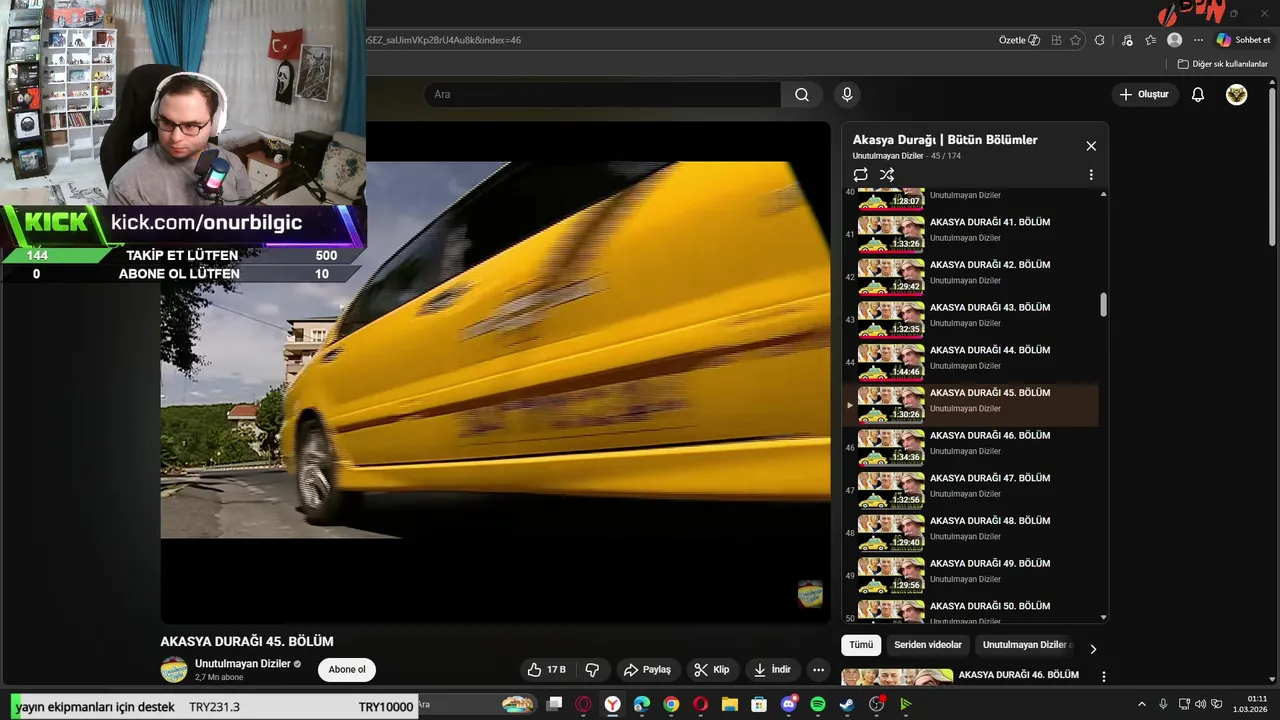Image resolution: width=1280 pixels, height=720 pixels.
Task: Select the Unutulmayan Diziler chip
Action: click(x=1024, y=645)
